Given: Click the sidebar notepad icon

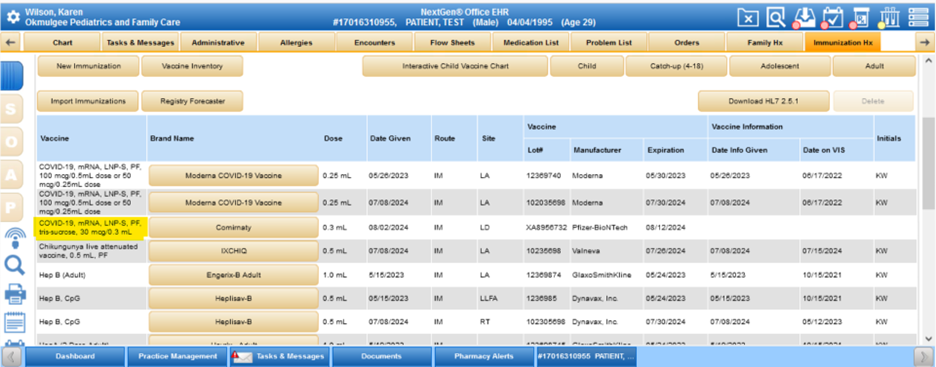Looking at the screenshot, I should point(14,322).
